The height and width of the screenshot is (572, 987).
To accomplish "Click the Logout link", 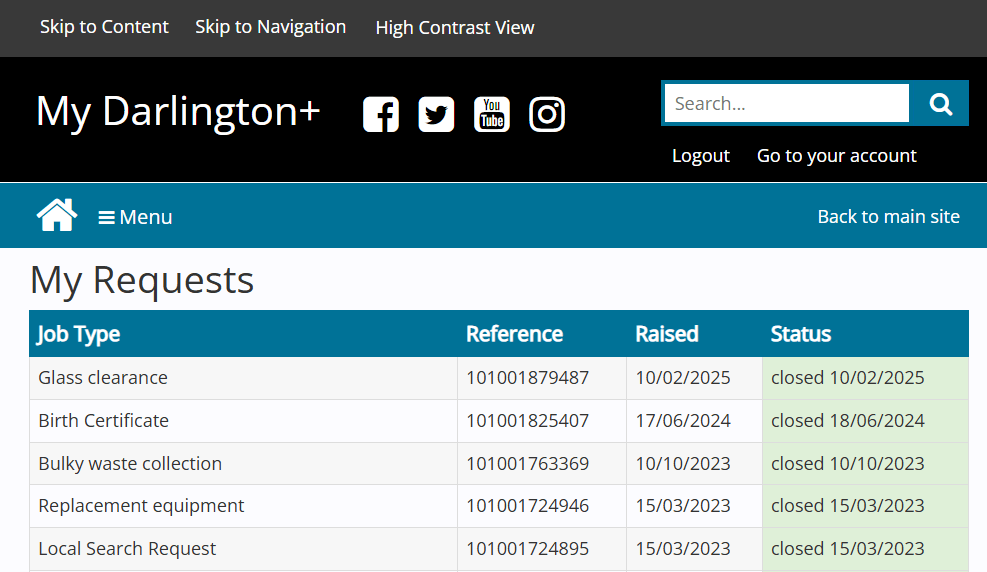I will [701, 155].
